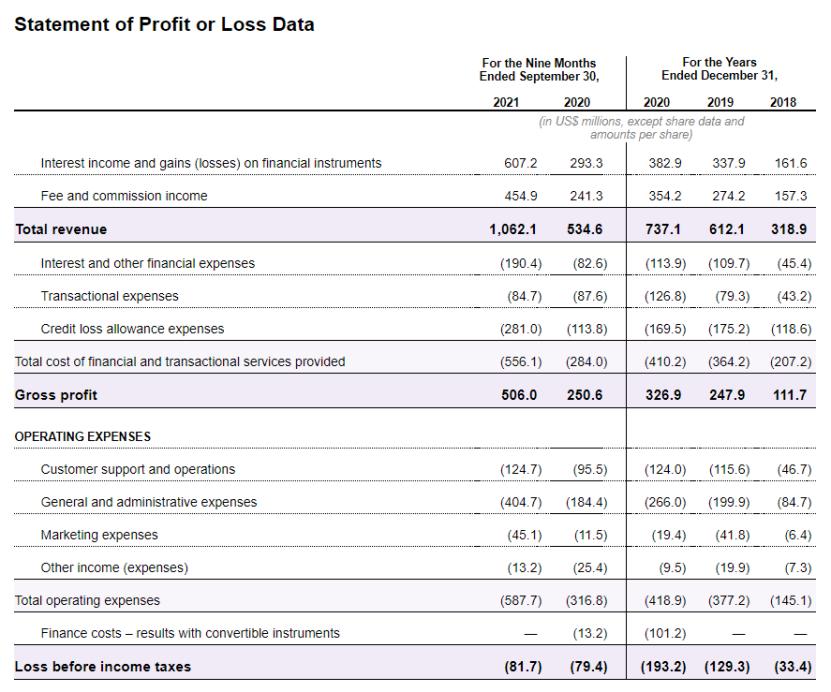Screen dimensions: 831x692
Task: Click the Marketing expenses row label
Action: (x=99, y=535)
